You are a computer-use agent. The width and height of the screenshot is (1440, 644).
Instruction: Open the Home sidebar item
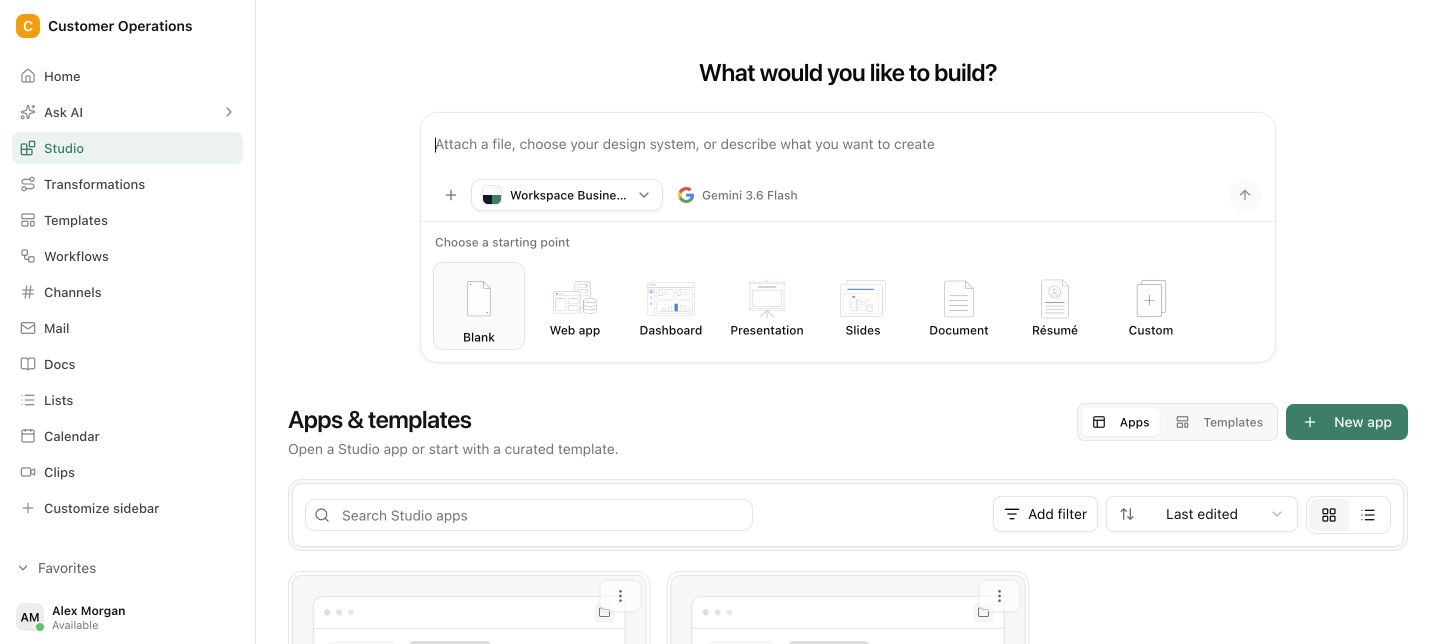tap(127, 76)
